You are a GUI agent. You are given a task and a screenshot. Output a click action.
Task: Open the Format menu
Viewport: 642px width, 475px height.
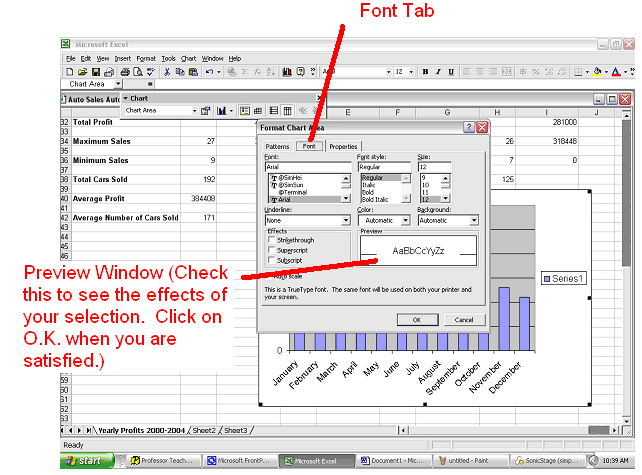click(146, 59)
